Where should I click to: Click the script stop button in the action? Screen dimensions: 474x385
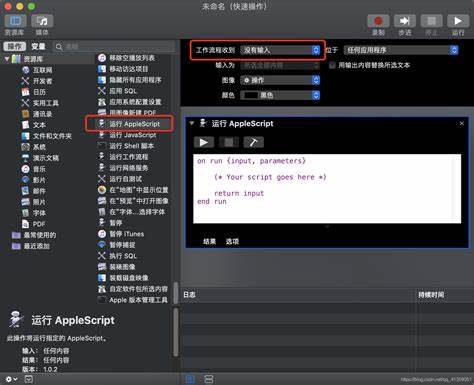229,142
